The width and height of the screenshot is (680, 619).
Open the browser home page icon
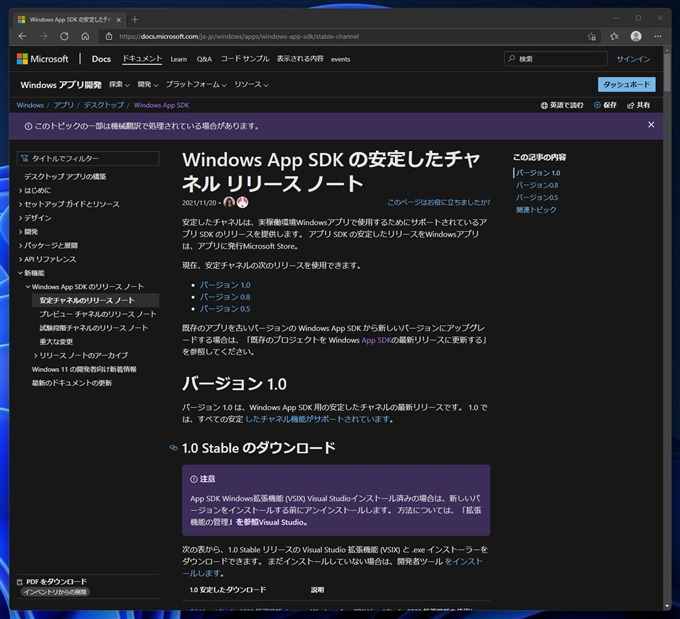coord(85,36)
